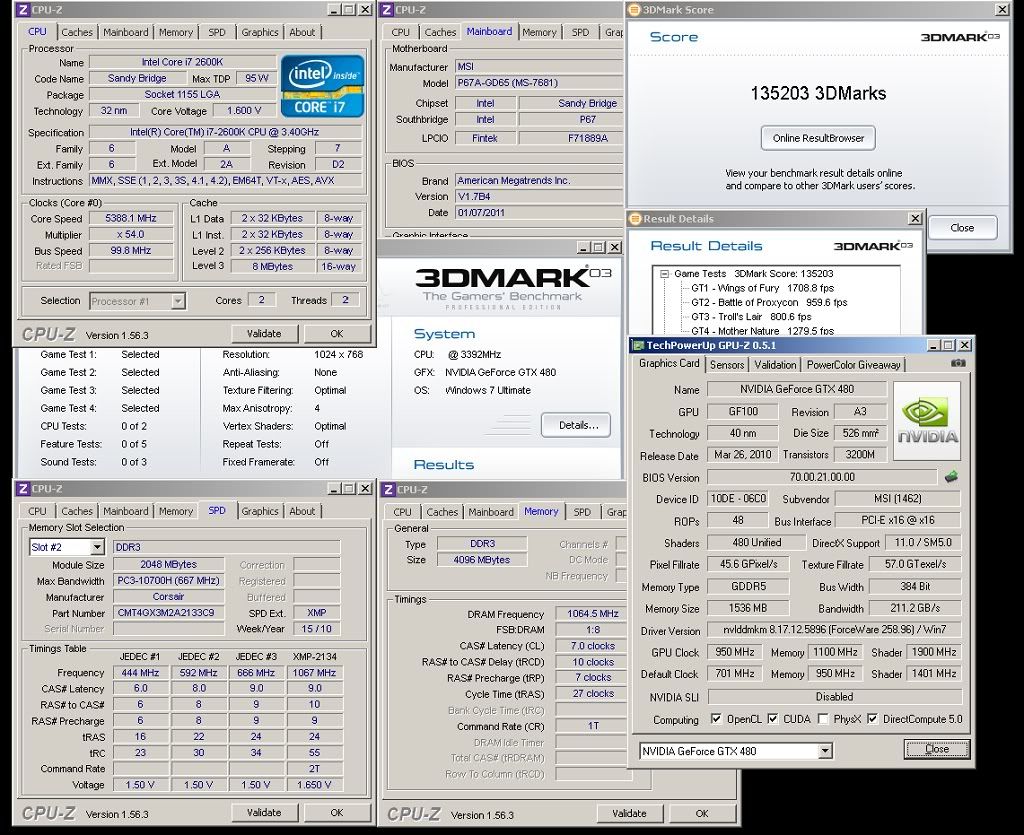1024x835 pixels.
Task: Click the Online ResultBrowser button
Action: point(818,138)
